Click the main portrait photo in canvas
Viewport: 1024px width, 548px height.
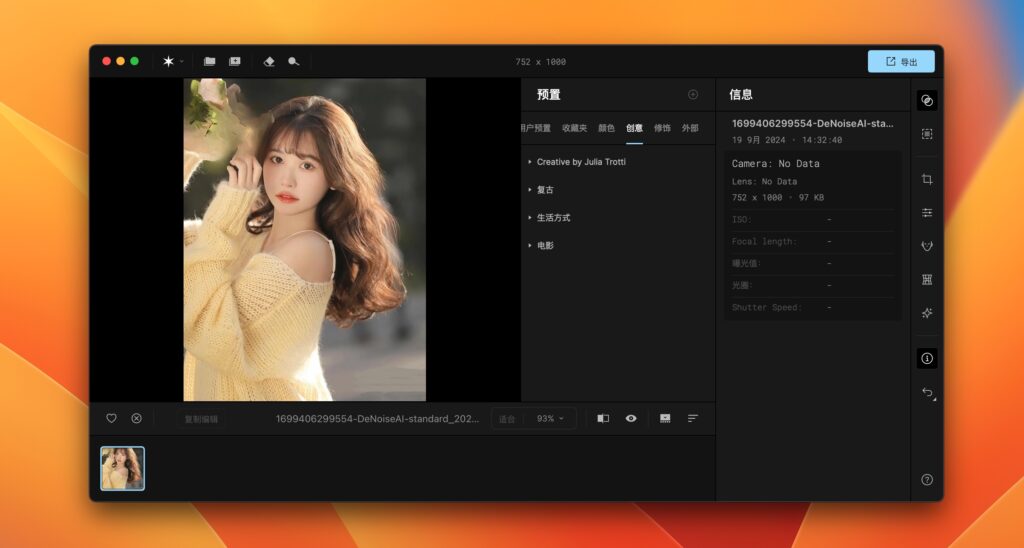pos(304,240)
